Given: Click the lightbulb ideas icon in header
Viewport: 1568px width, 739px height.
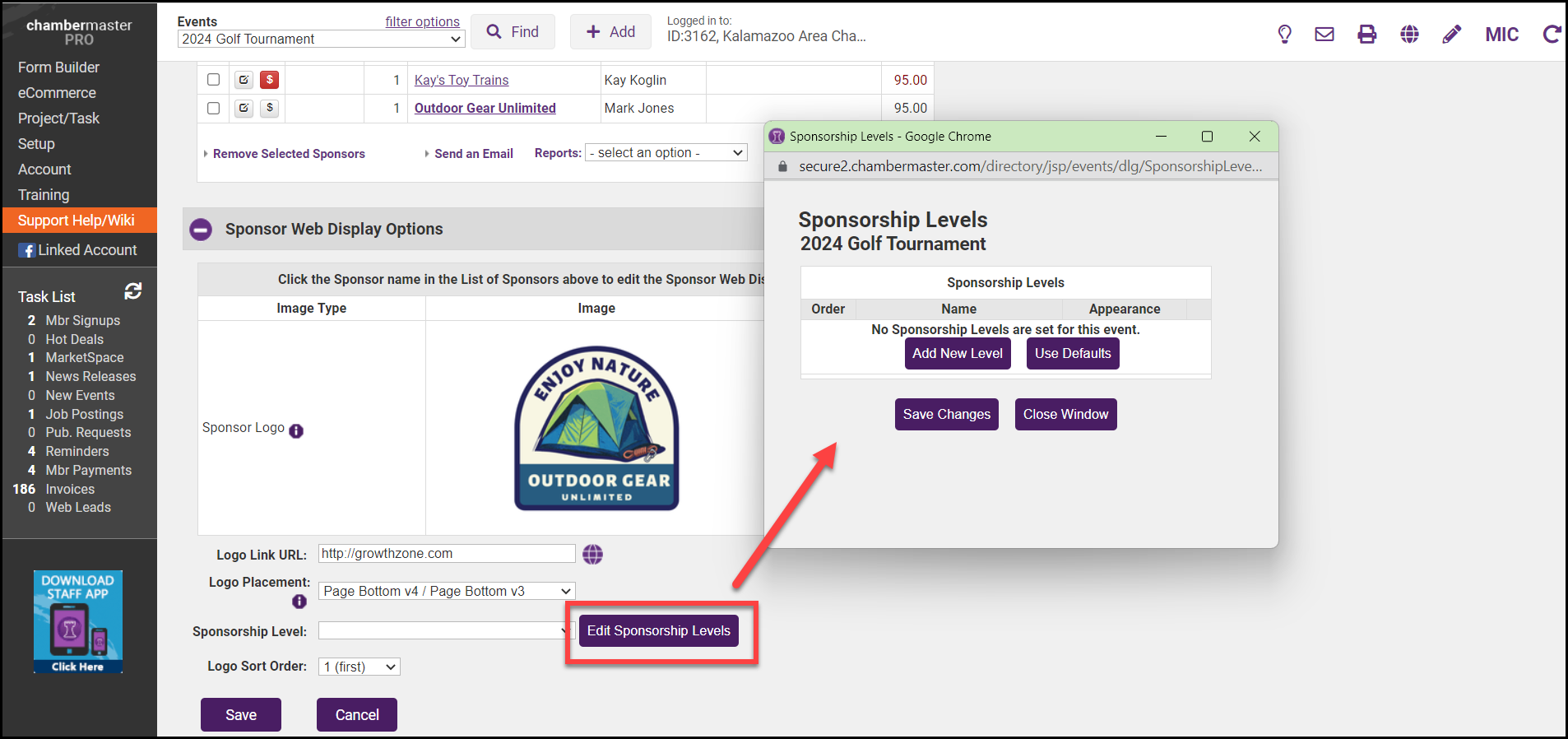Looking at the screenshot, I should tap(1284, 35).
